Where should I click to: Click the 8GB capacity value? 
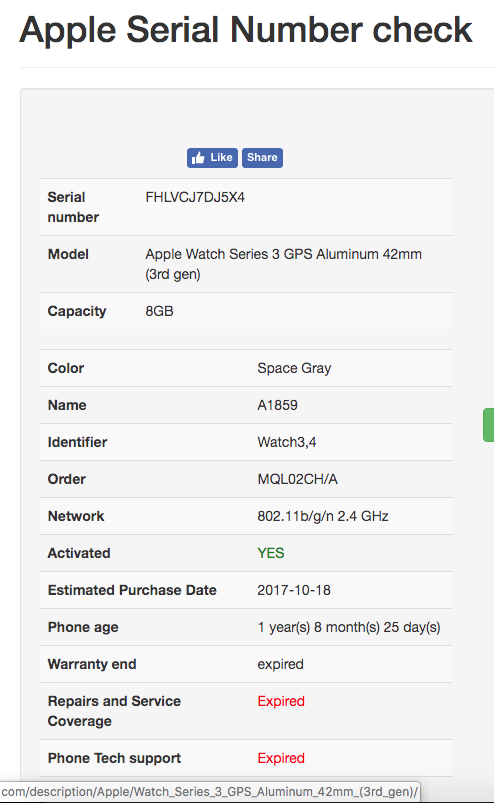point(159,311)
